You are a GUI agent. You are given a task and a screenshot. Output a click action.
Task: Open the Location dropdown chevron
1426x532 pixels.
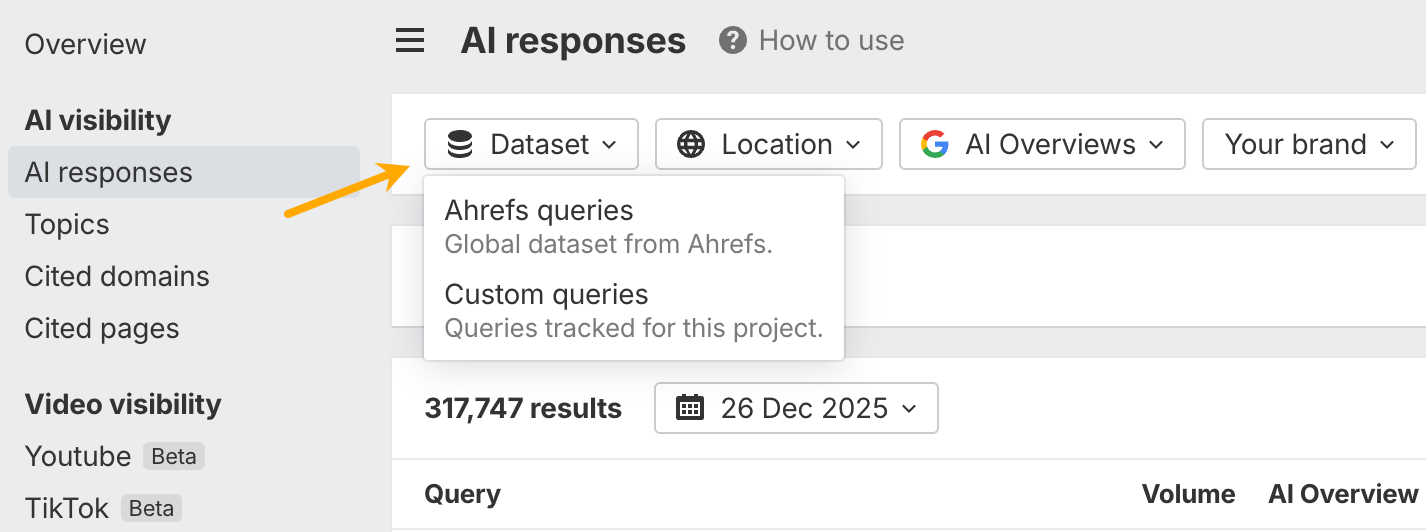click(853, 145)
